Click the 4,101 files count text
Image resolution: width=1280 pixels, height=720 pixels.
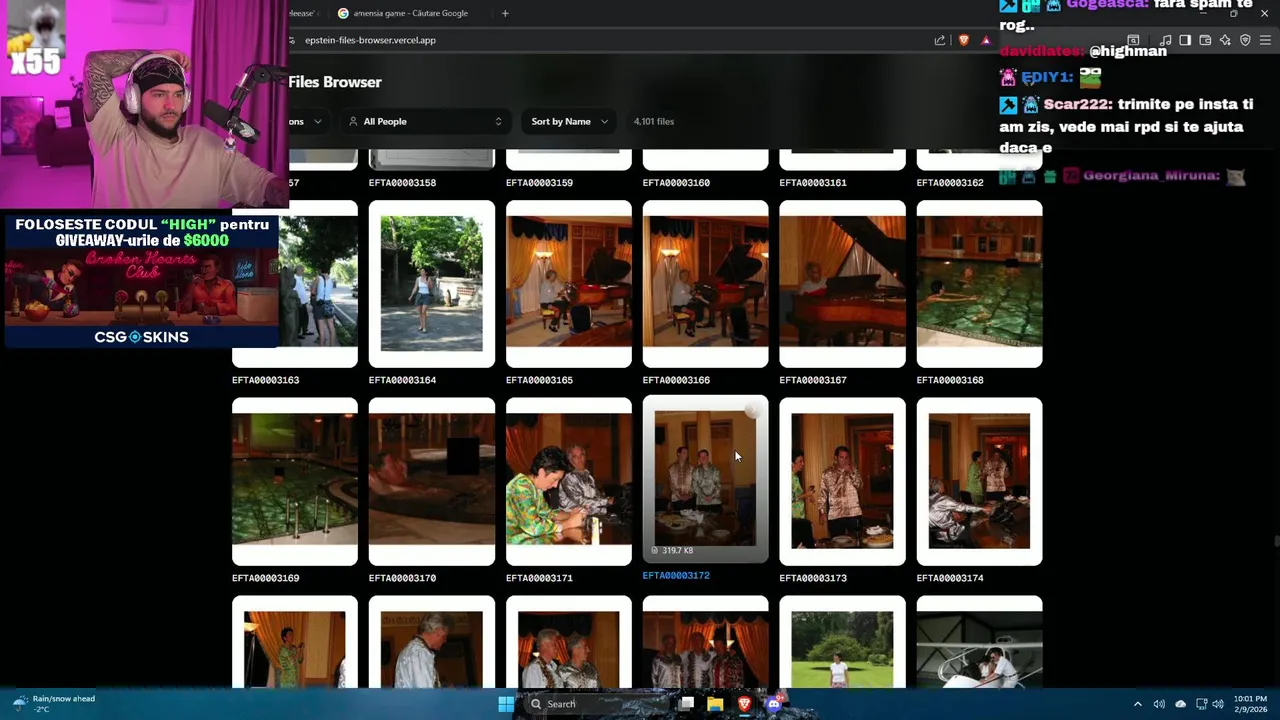click(654, 121)
